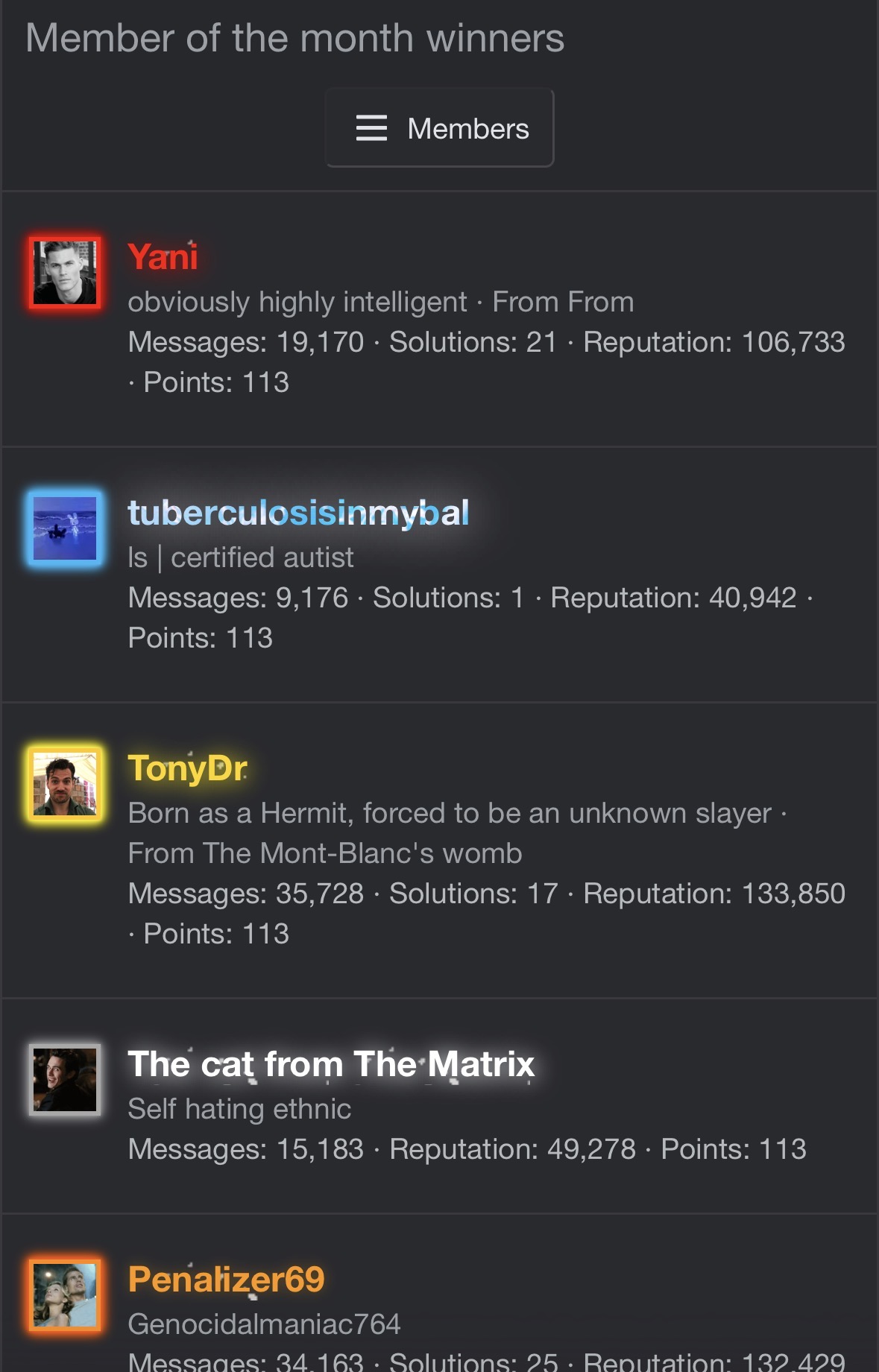The image size is (879, 1372).
Task: Click the hamburger lines icon beside Members
Action: (x=371, y=128)
